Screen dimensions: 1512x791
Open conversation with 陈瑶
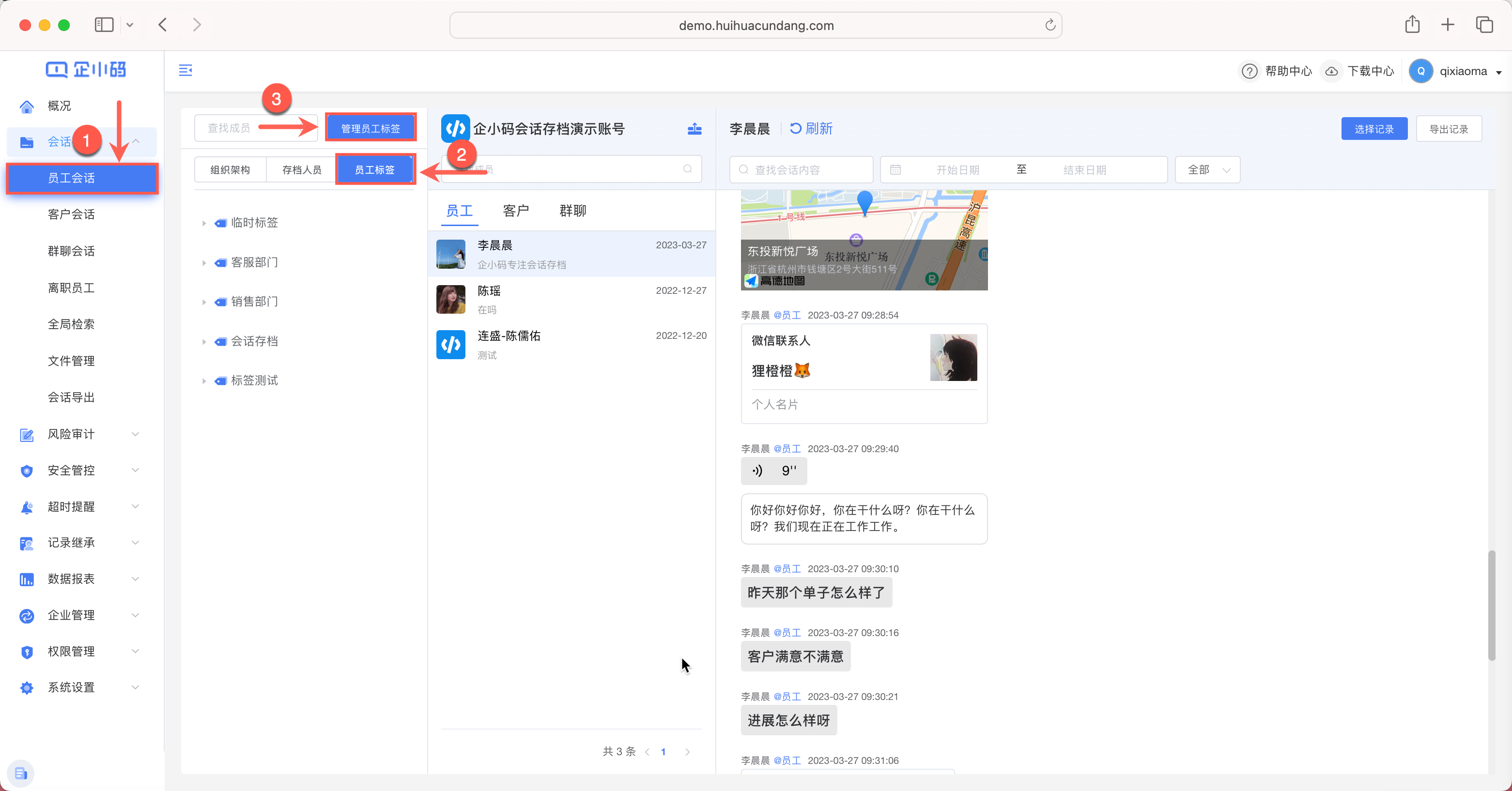click(571, 299)
